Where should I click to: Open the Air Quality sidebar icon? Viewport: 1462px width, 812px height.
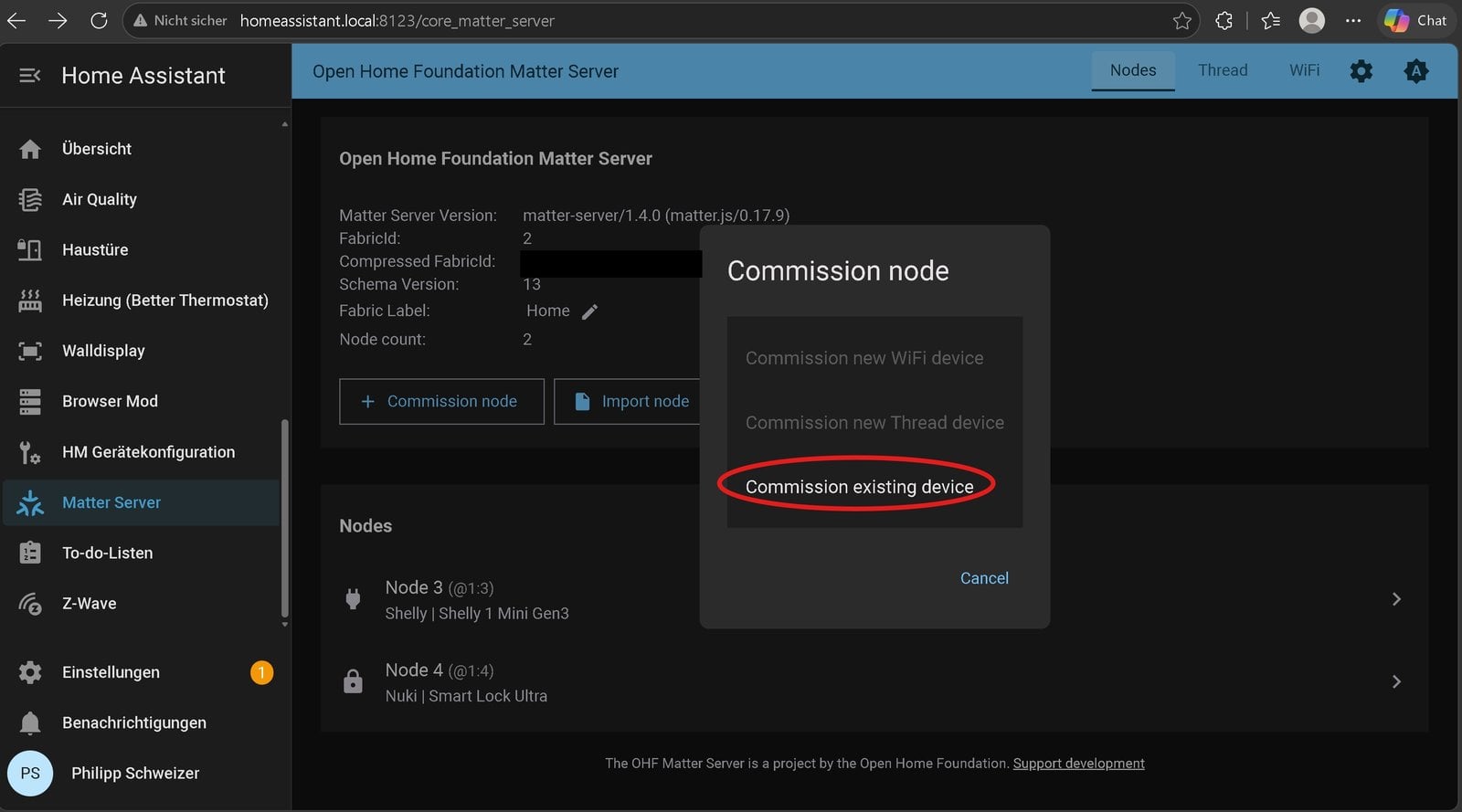coord(30,199)
